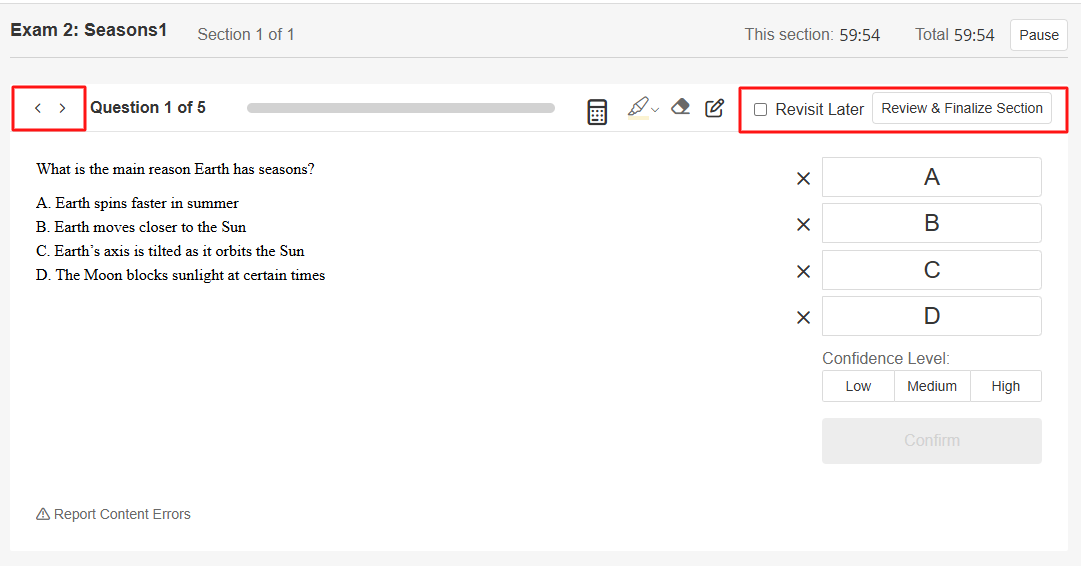
Task: Go to the next question arrow
Action: click(x=62, y=108)
